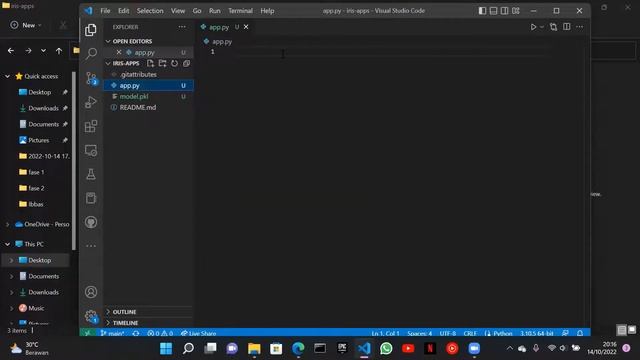The height and width of the screenshot is (360, 640).
Task: Change encoding via UTF-8 status item
Action: [x=448, y=333]
